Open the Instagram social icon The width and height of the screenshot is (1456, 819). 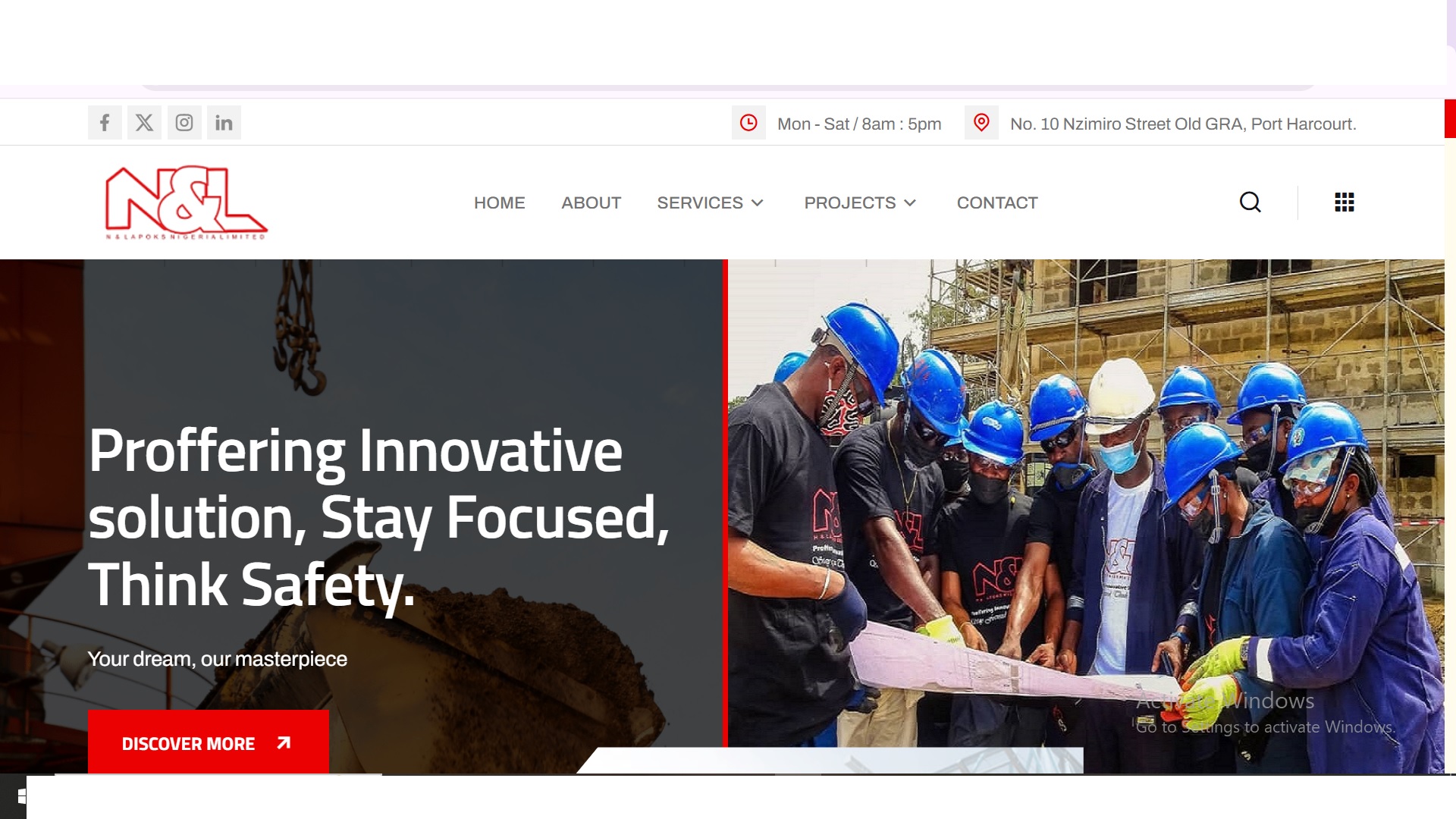pyautogui.click(x=184, y=123)
